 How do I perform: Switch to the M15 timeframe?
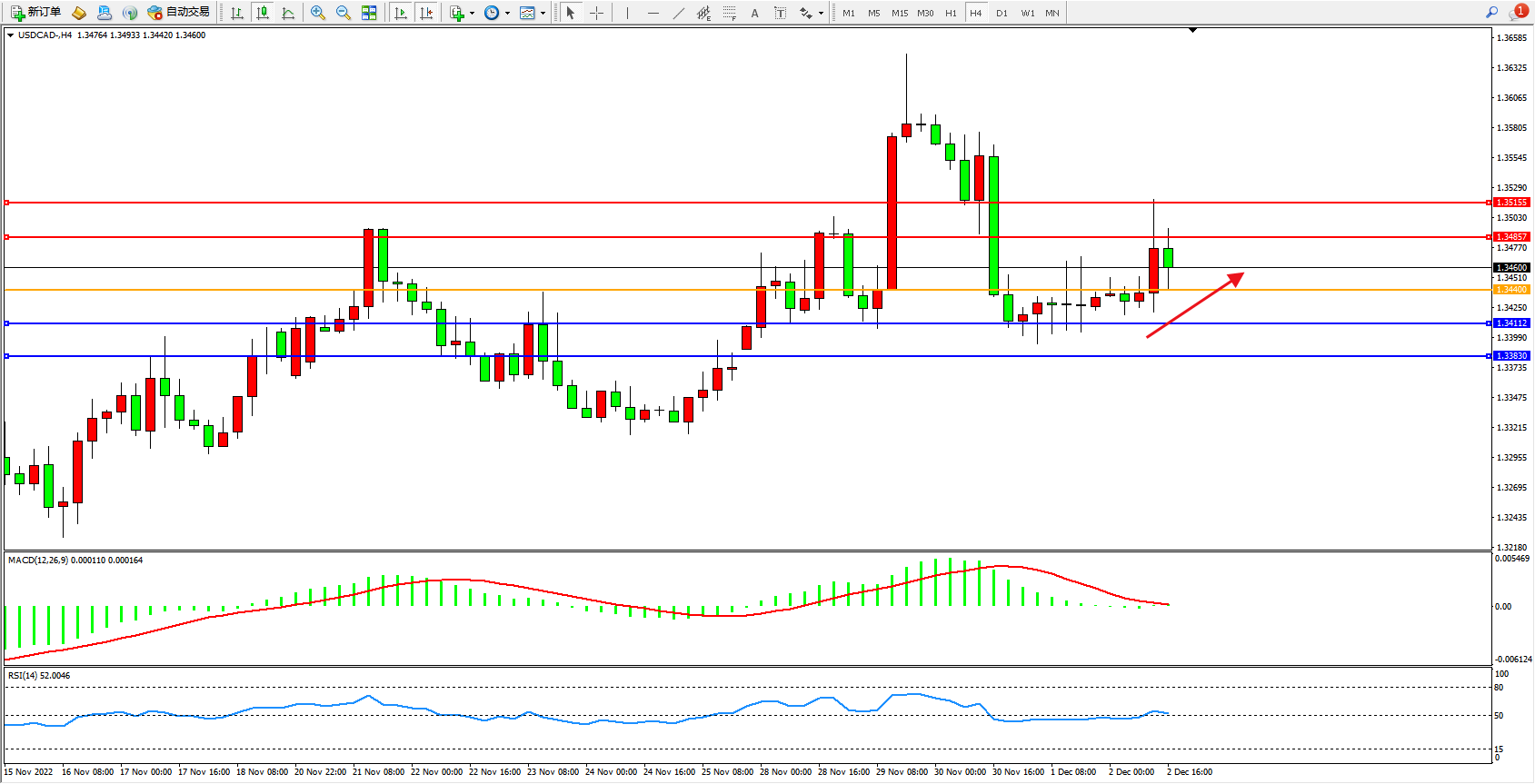click(900, 13)
